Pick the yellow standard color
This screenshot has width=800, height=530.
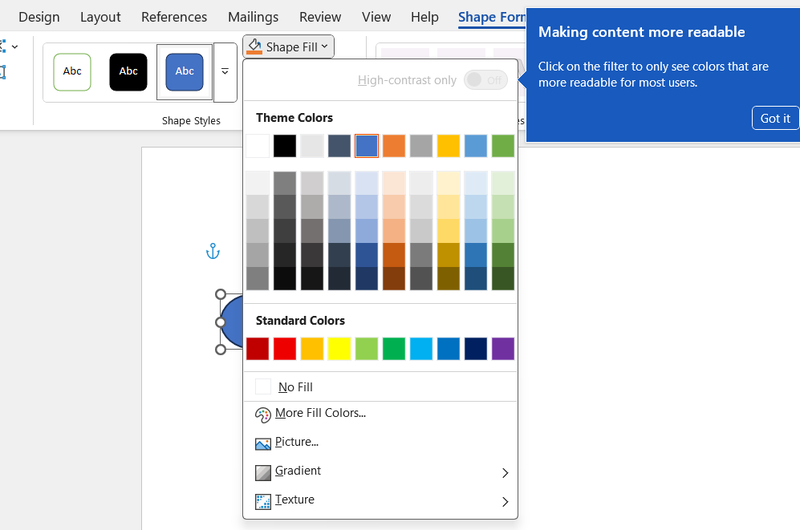tap(339, 349)
